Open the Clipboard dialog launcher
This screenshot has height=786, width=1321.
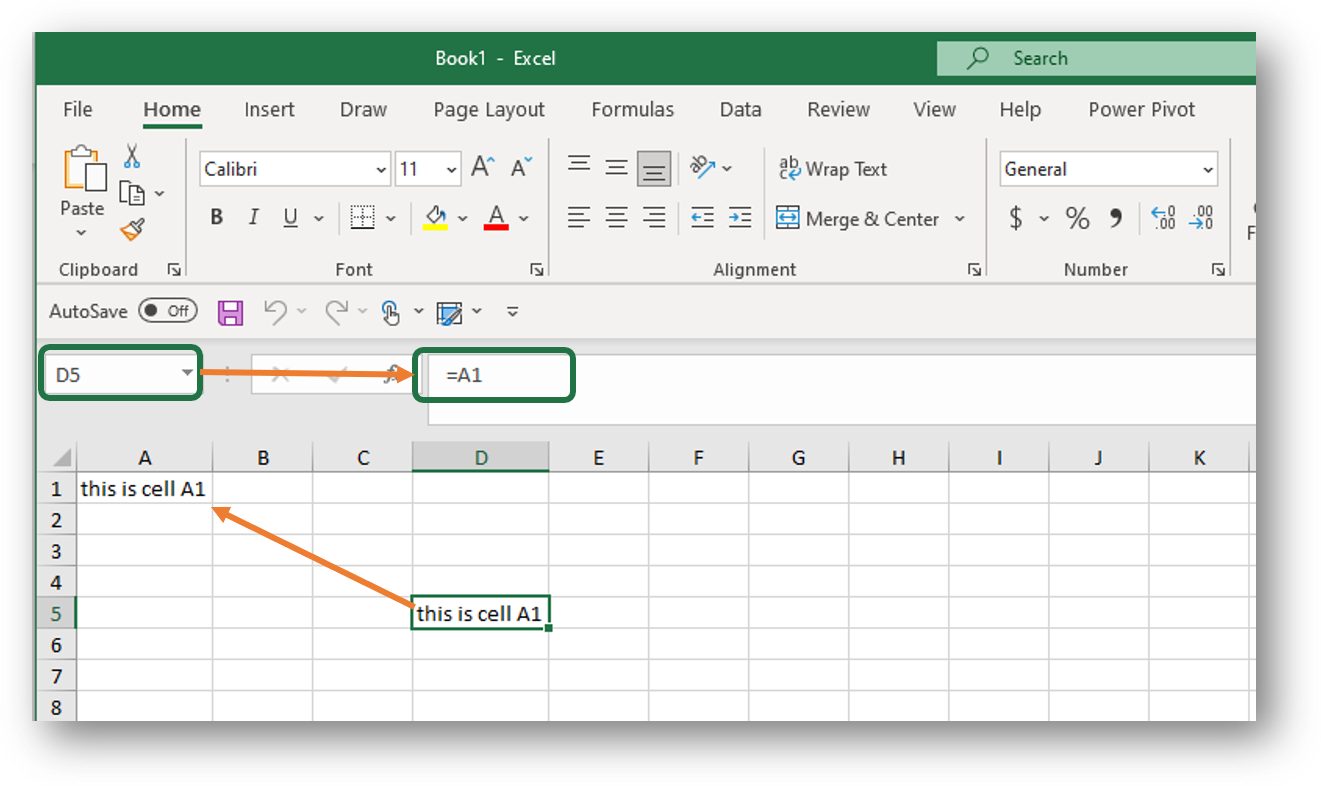click(174, 269)
